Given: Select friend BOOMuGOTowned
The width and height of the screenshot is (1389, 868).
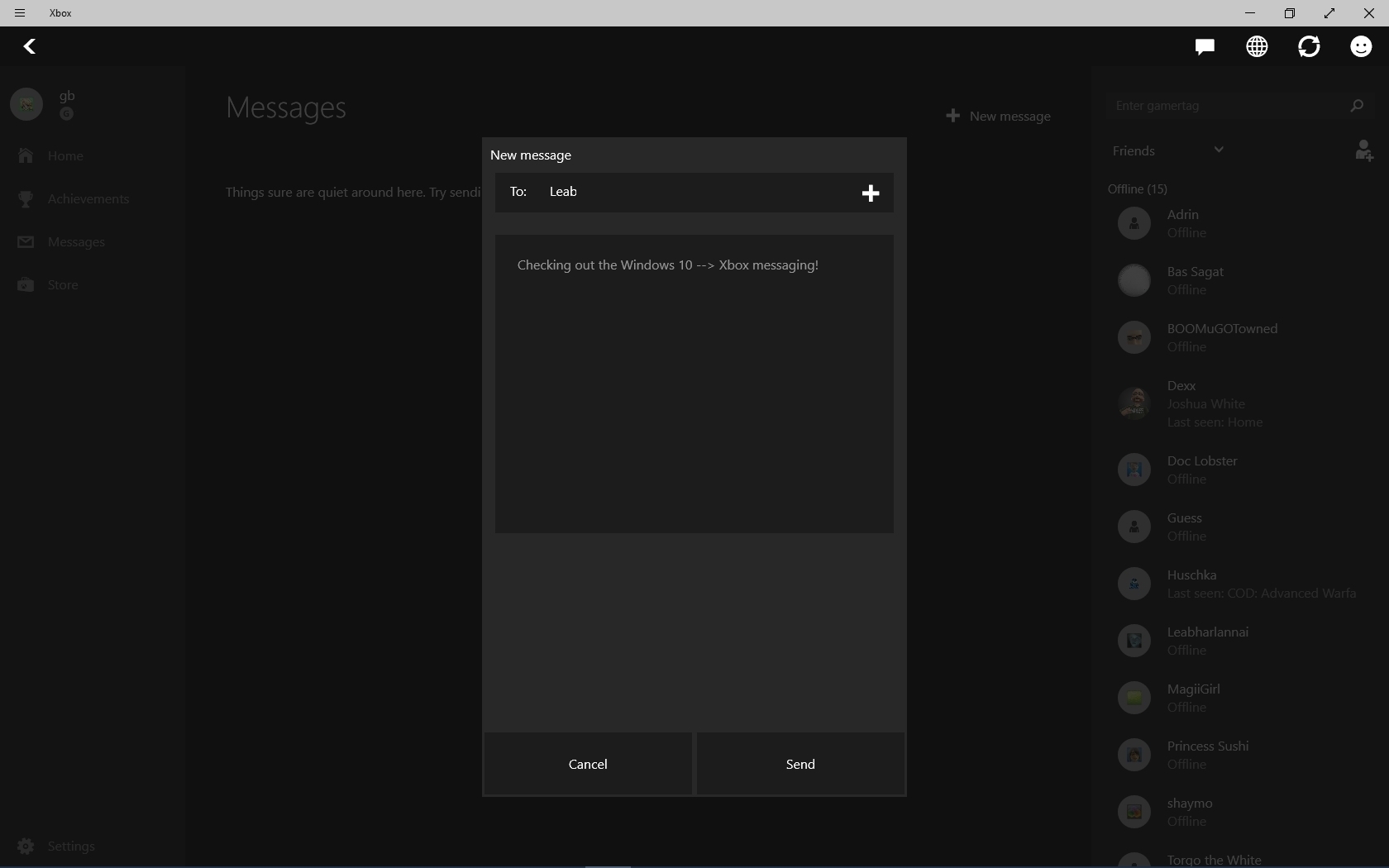Looking at the screenshot, I should pyautogui.click(x=1240, y=337).
